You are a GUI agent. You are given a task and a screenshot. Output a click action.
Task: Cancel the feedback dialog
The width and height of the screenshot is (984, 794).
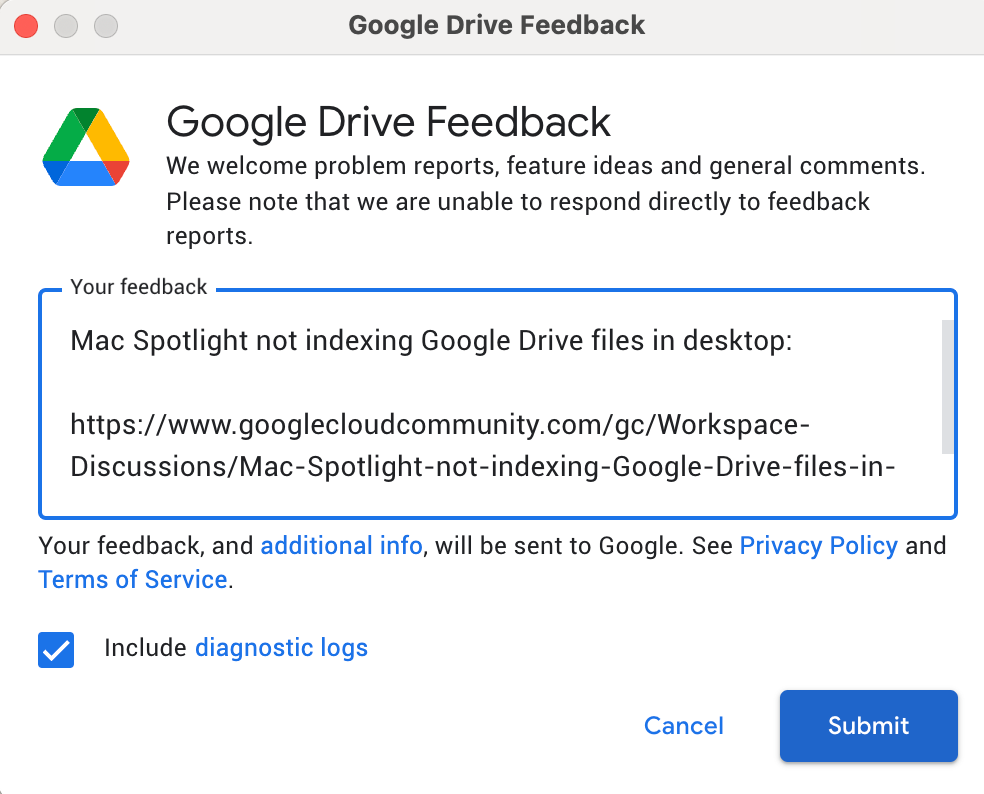point(683,726)
